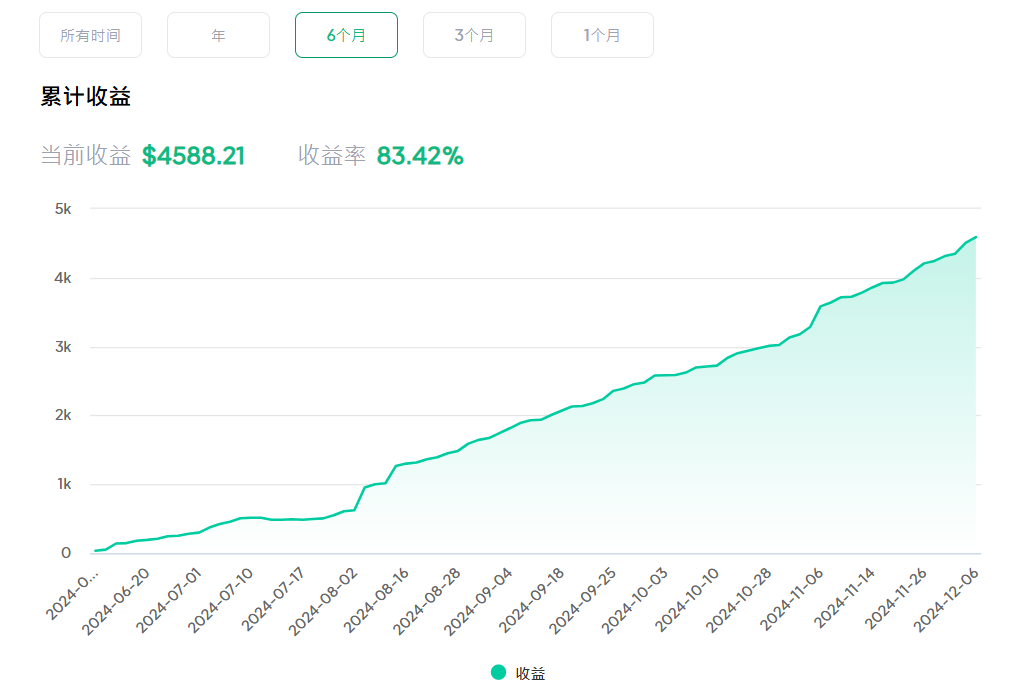Click the 2024-06-20 x-axis date label
The width and height of the screenshot is (1018, 690).
(x=116, y=601)
